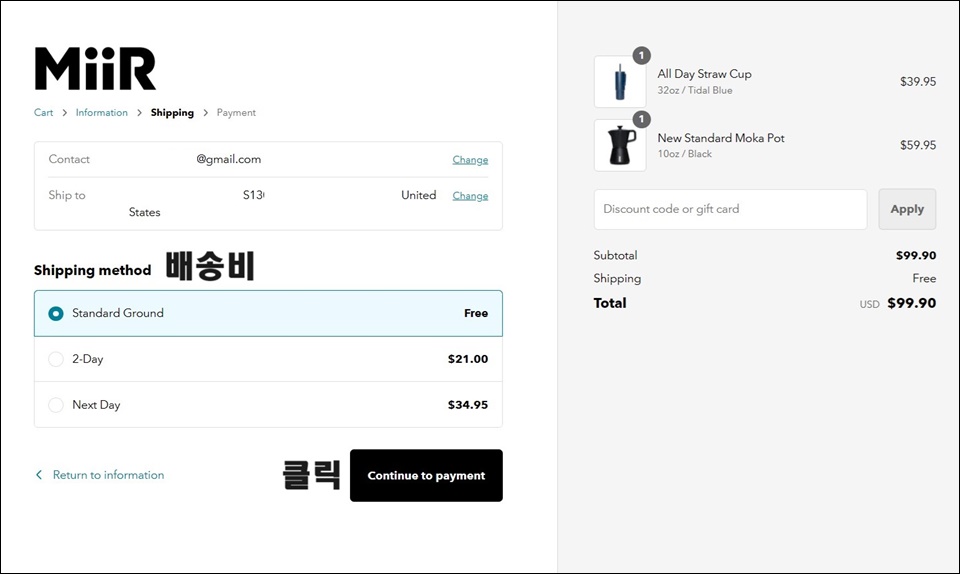Click New Standard Moka Pot thumbnail

(620, 145)
